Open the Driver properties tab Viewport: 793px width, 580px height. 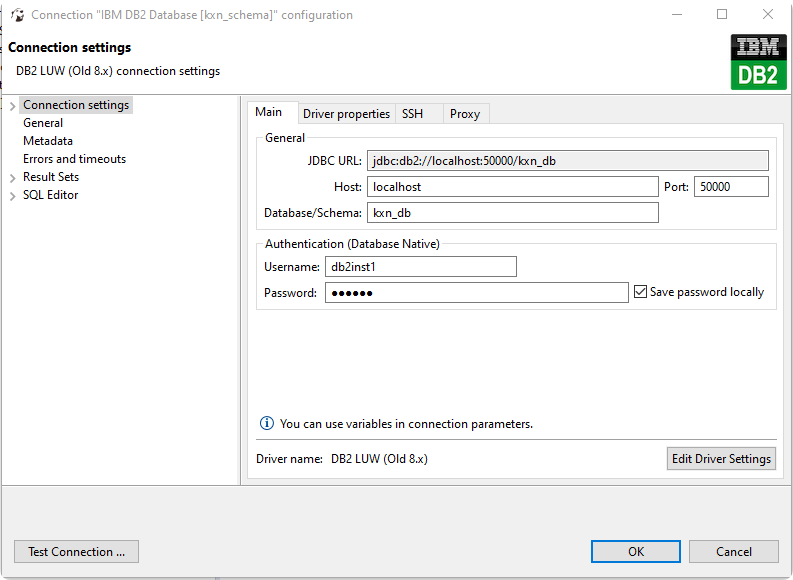(x=346, y=114)
